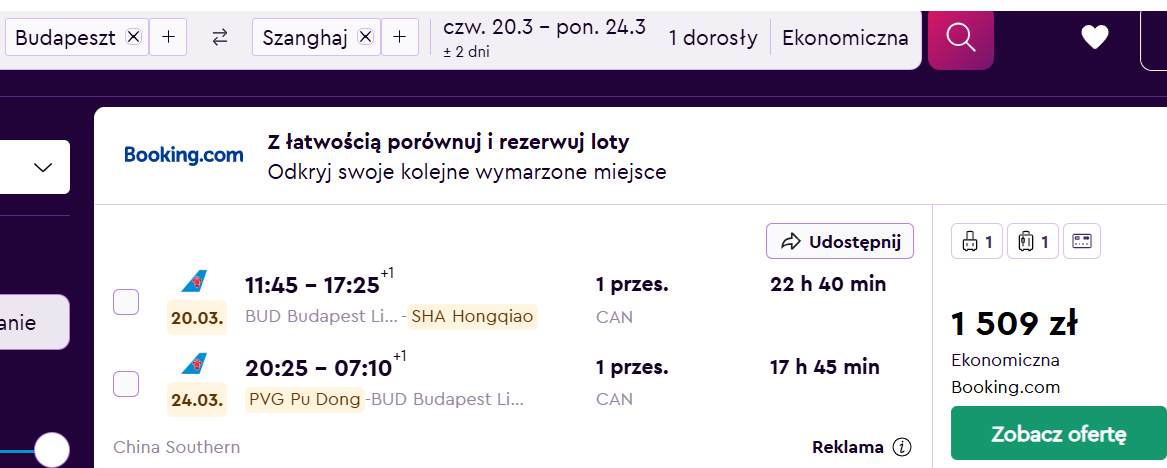Click the magenta search magnifier button
The height and width of the screenshot is (468, 1167).
[961, 36]
